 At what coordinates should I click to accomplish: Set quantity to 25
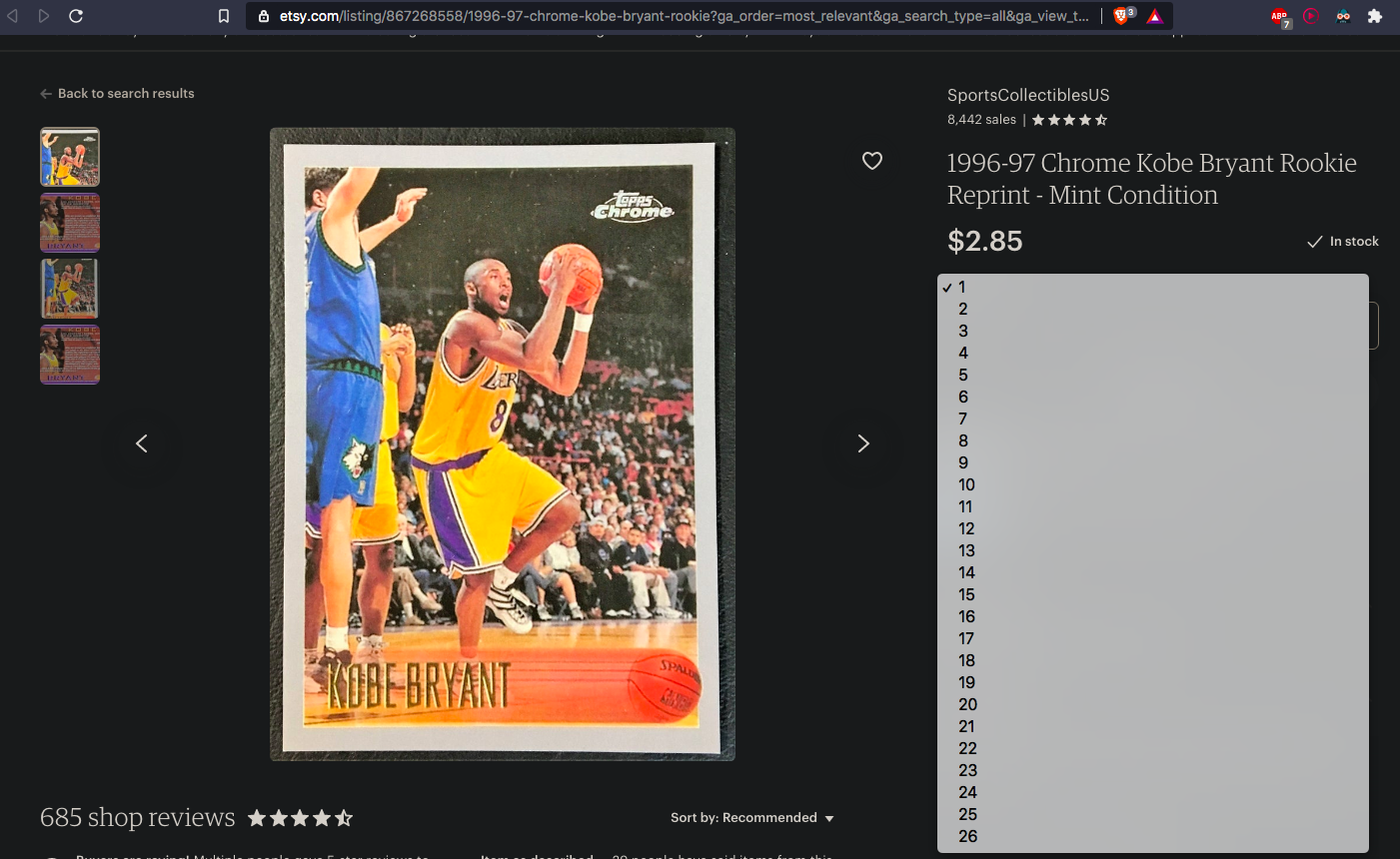(x=1153, y=814)
